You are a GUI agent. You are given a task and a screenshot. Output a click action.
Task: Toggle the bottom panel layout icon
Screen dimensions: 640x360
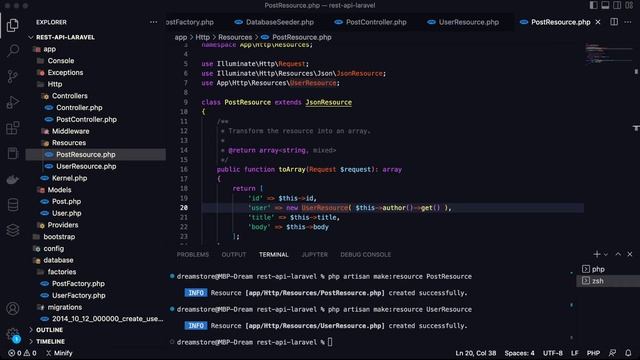605,5
